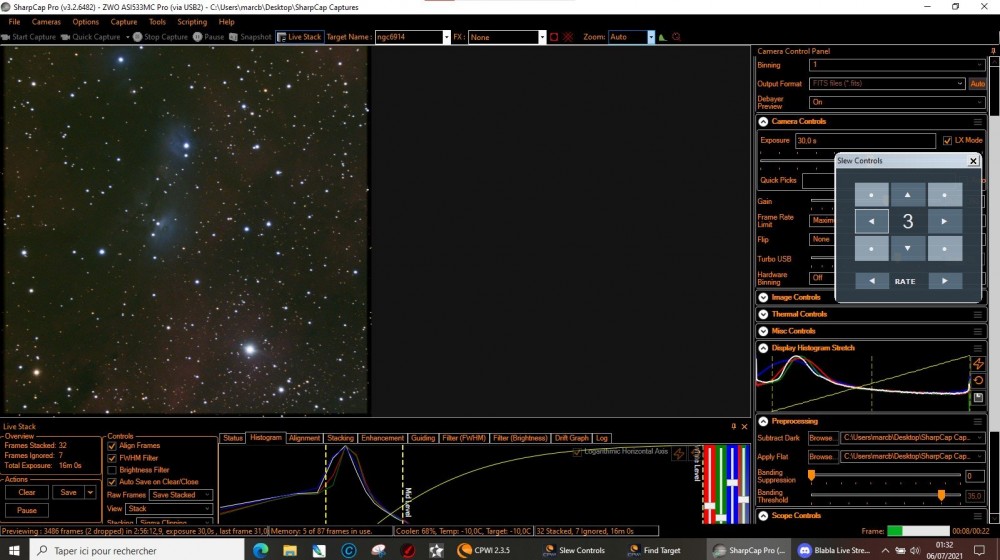Viewport: 1000px width, 560px height.
Task: Slew left in Slew Controls
Action: pos(871,221)
